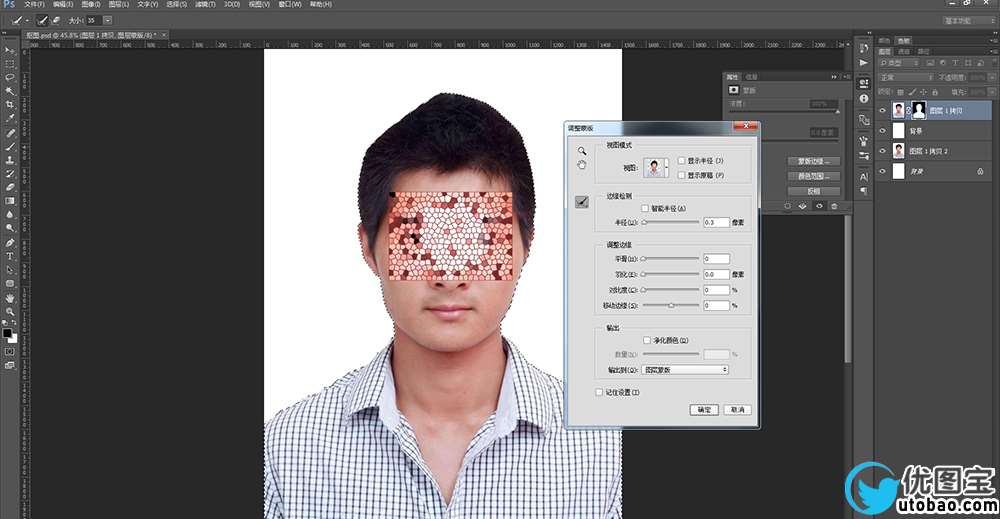Collapse the Properties panel double arrow
Screen dimensions: 1000x519
[834, 77]
